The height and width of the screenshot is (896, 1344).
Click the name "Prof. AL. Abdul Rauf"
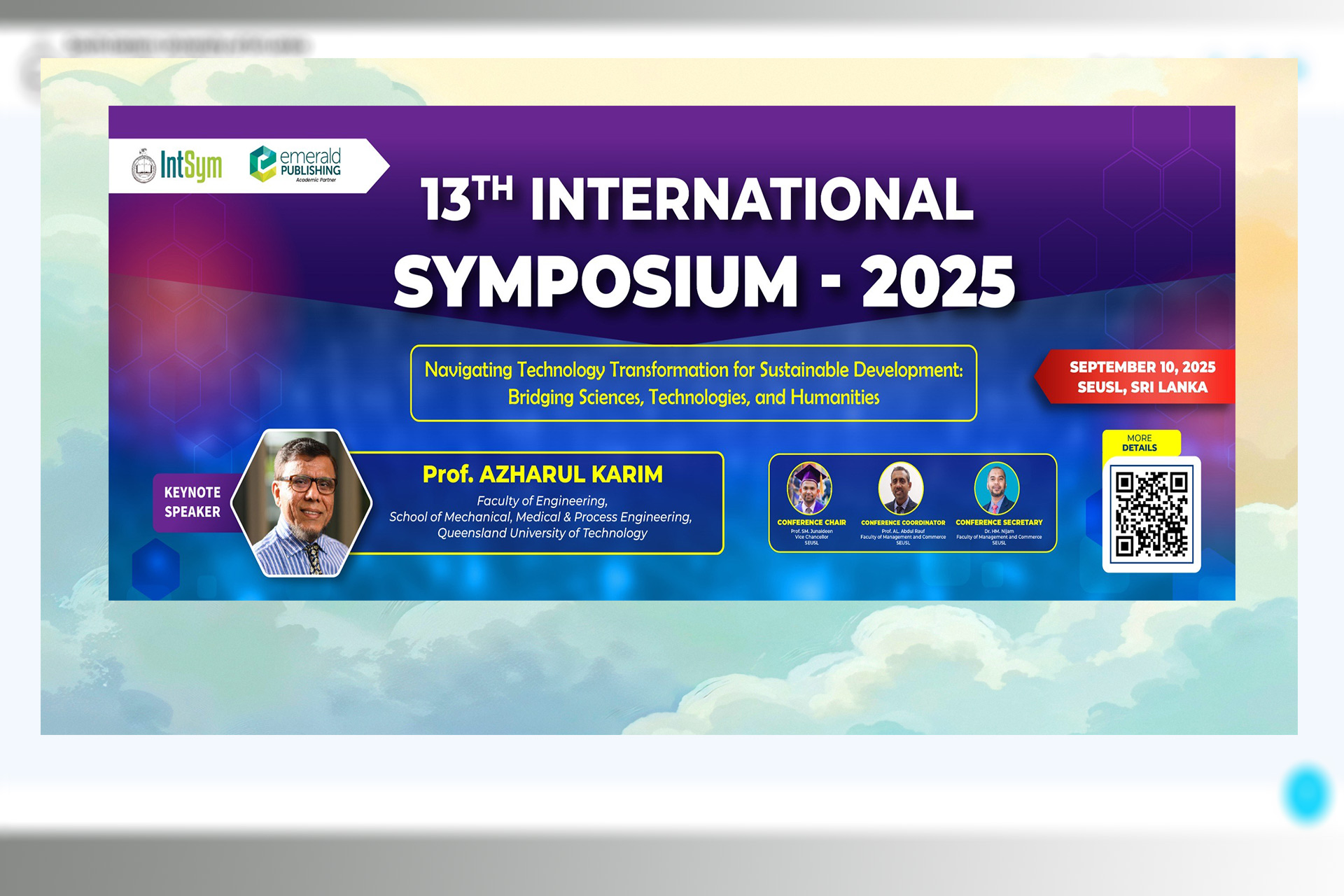point(903,531)
